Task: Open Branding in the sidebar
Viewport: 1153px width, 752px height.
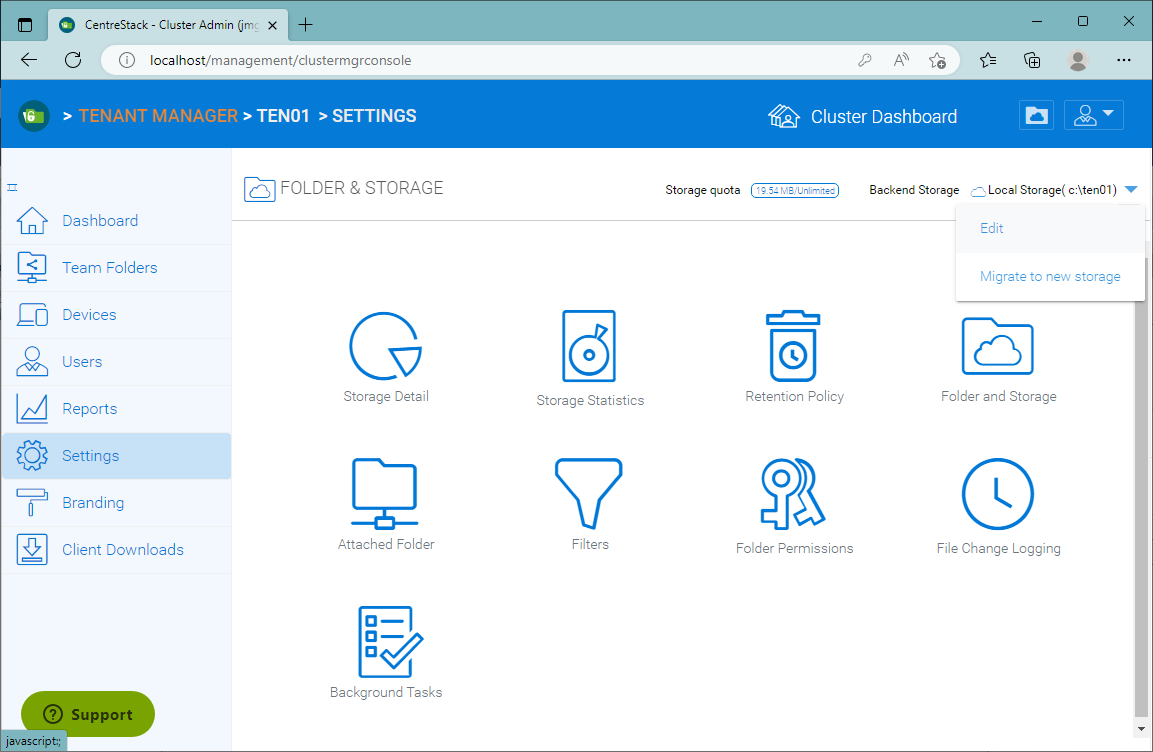Action: click(93, 503)
